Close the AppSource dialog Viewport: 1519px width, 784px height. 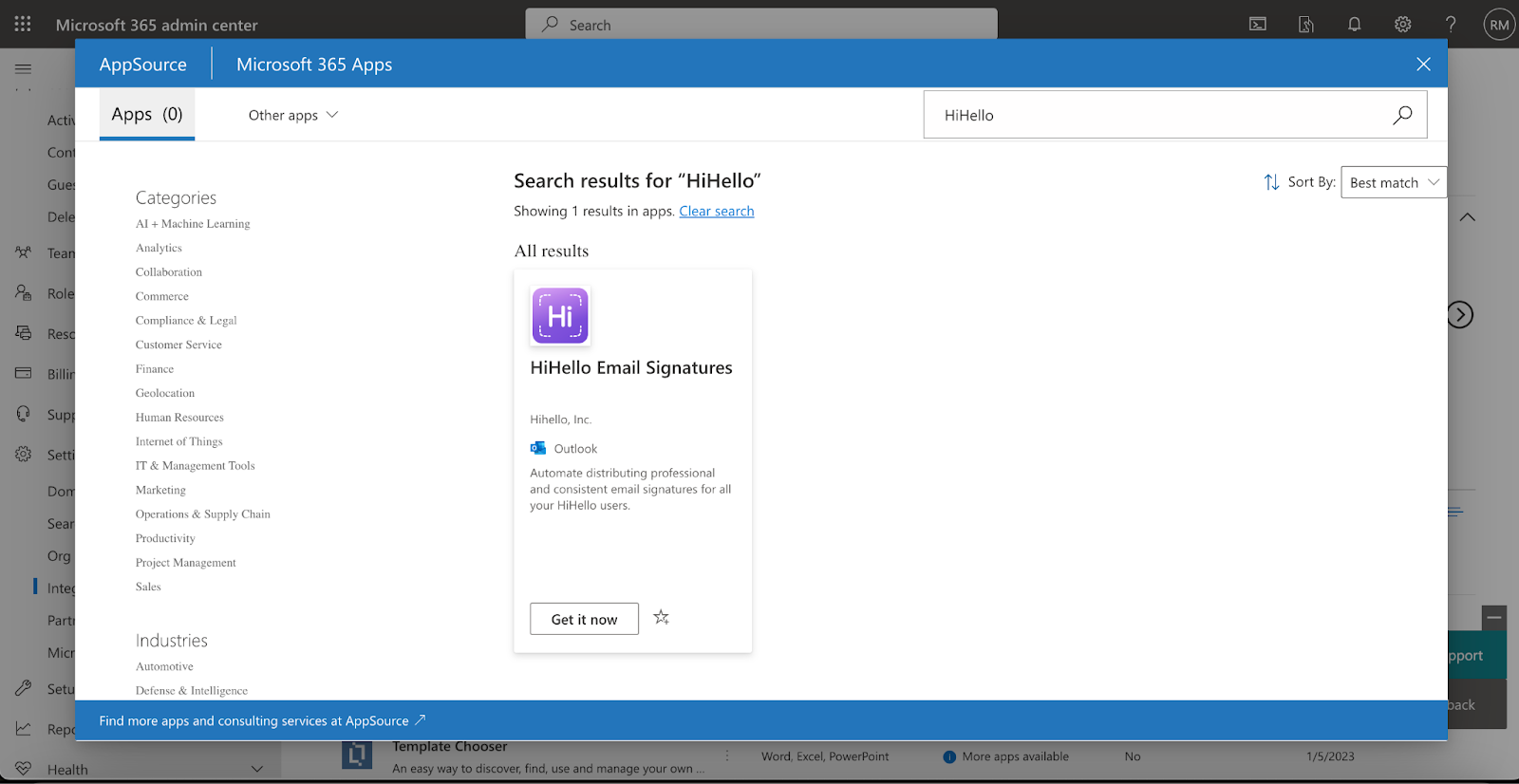click(x=1423, y=64)
